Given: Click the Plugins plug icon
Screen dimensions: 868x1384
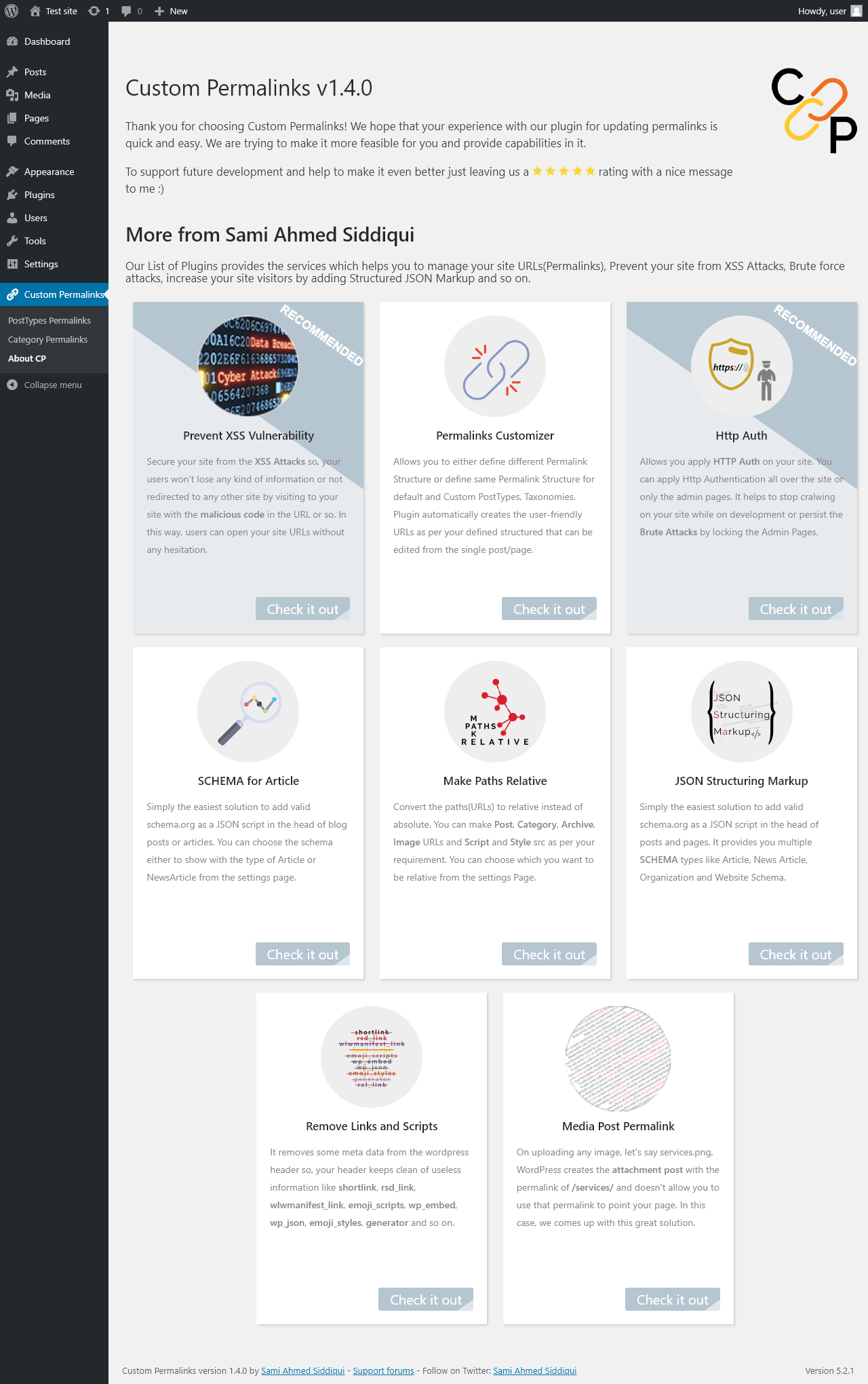Looking at the screenshot, I should click(12, 195).
